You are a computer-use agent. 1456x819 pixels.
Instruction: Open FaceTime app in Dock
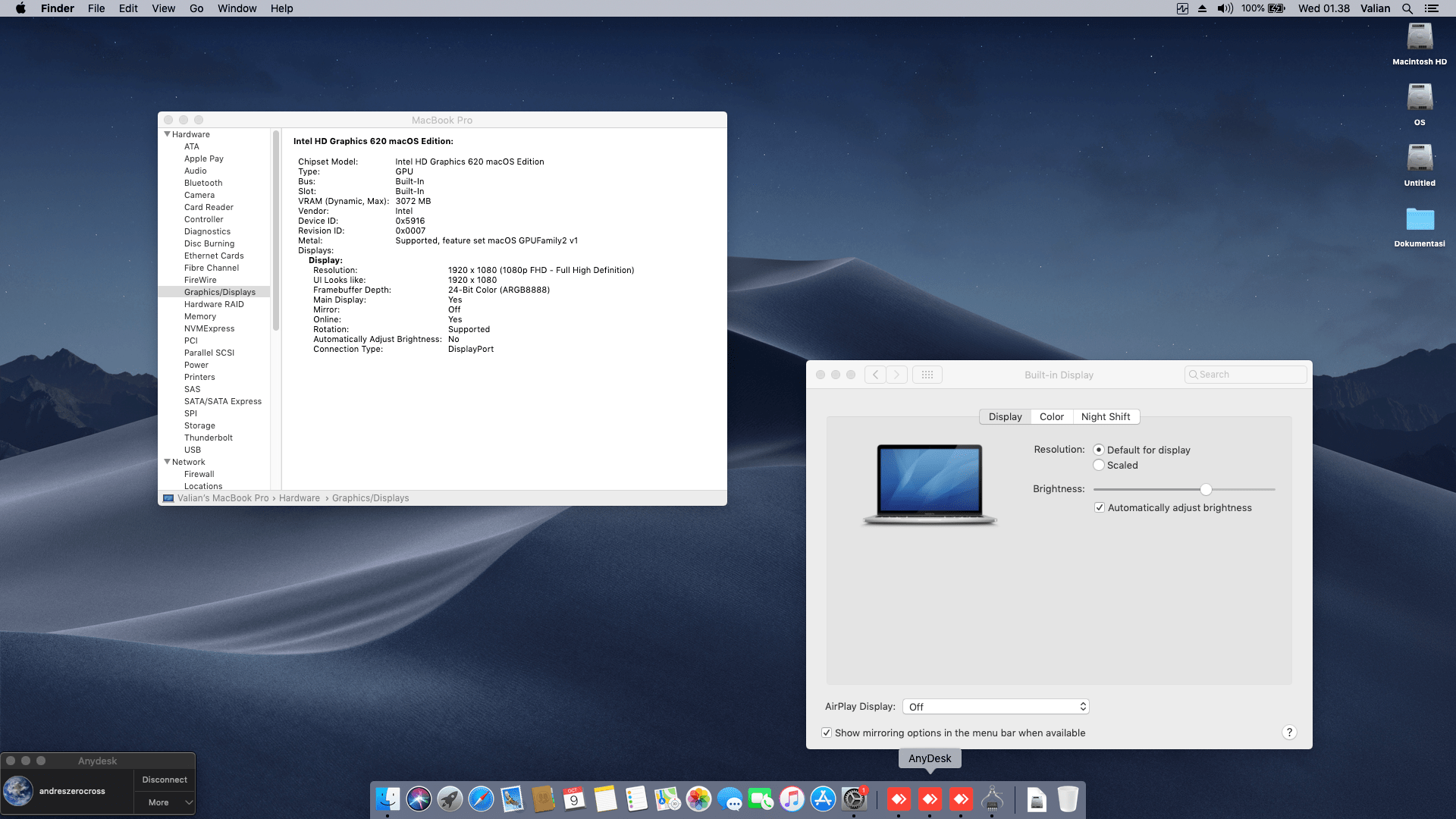(761, 799)
